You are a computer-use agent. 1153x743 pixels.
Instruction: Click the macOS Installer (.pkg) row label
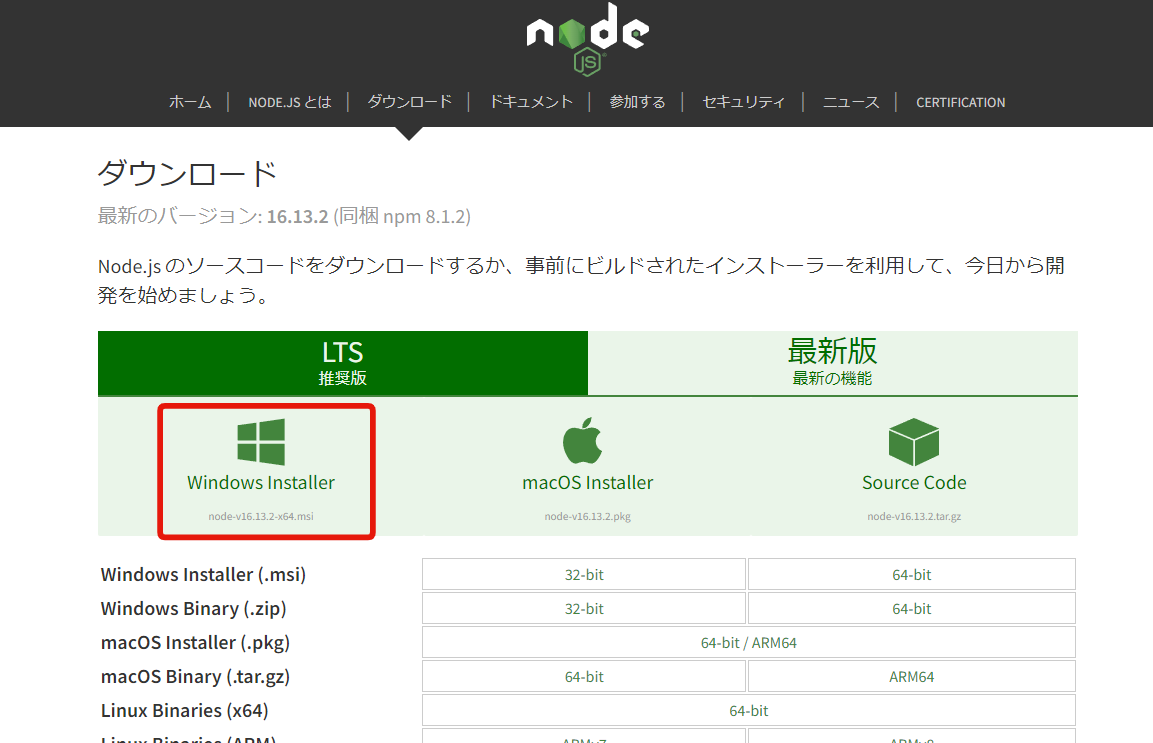[195, 642]
